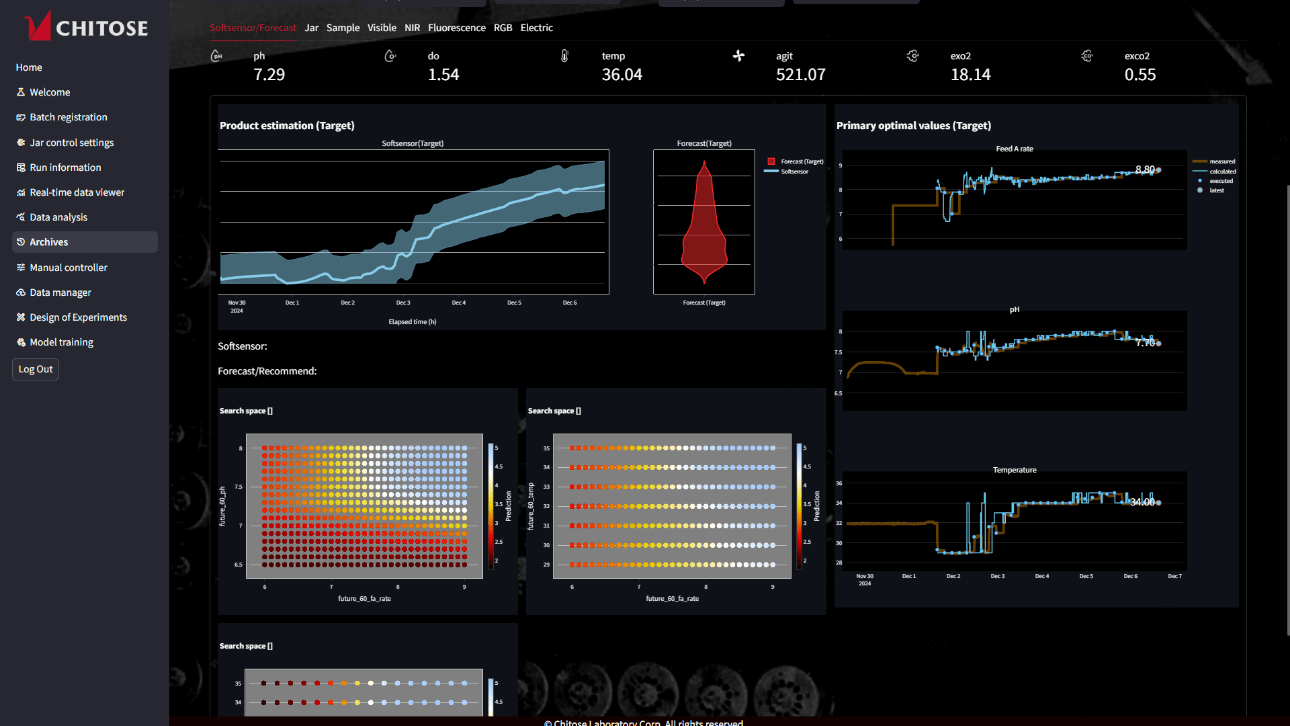This screenshot has height=726, width=1290.
Task: Click the icon beside Design of Experiments
Action: pyautogui.click(x=21, y=317)
